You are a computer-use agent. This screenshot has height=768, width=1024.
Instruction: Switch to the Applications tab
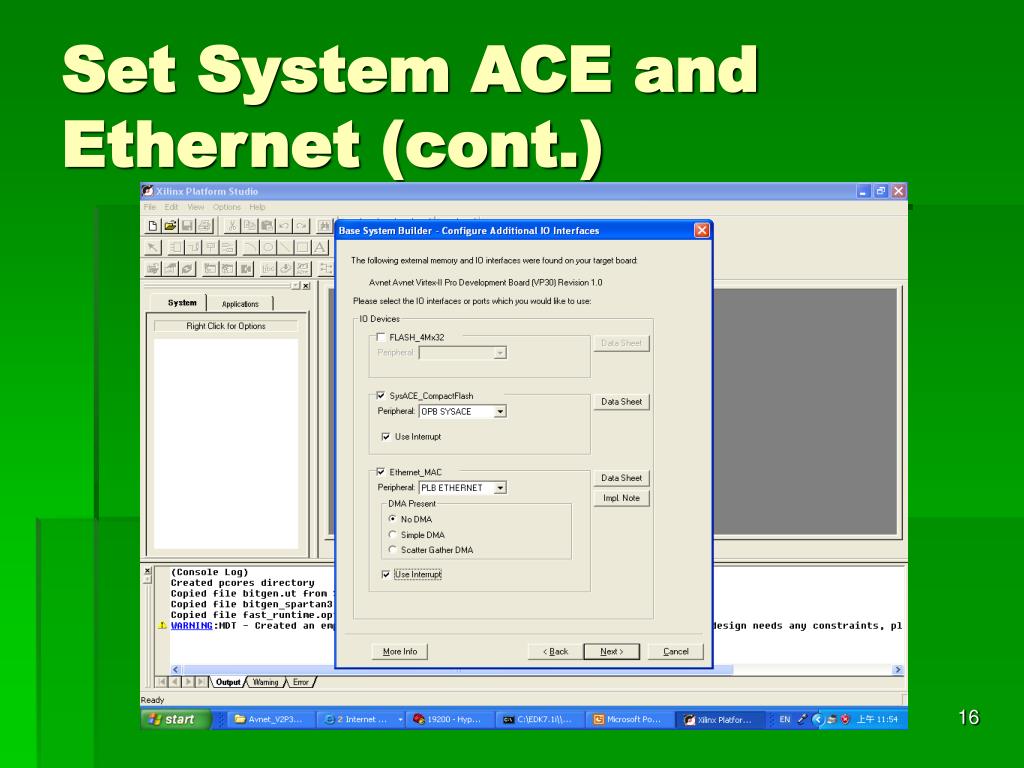coord(240,304)
